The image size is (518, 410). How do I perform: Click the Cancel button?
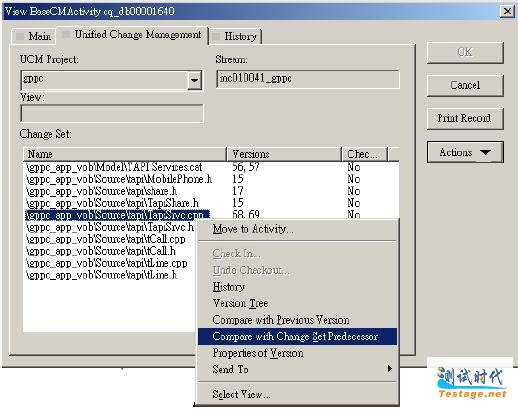465,85
